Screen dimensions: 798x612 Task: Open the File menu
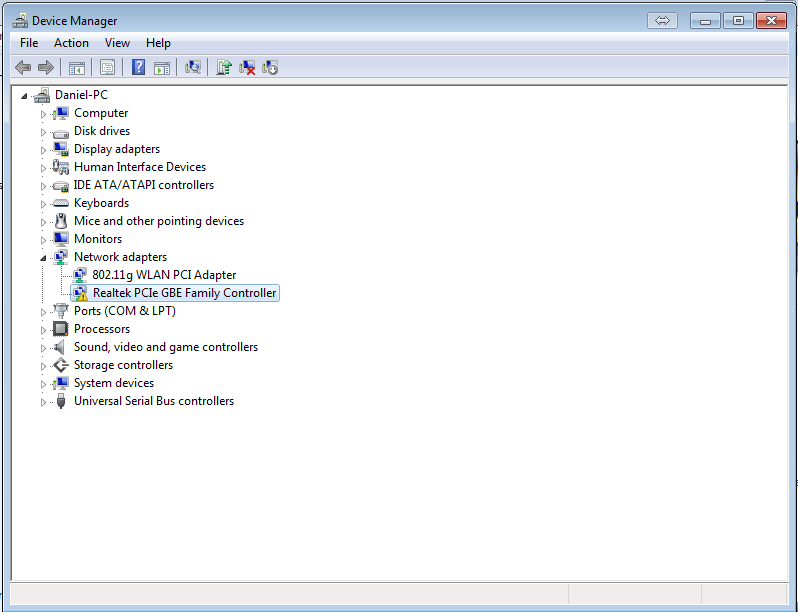coord(29,43)
